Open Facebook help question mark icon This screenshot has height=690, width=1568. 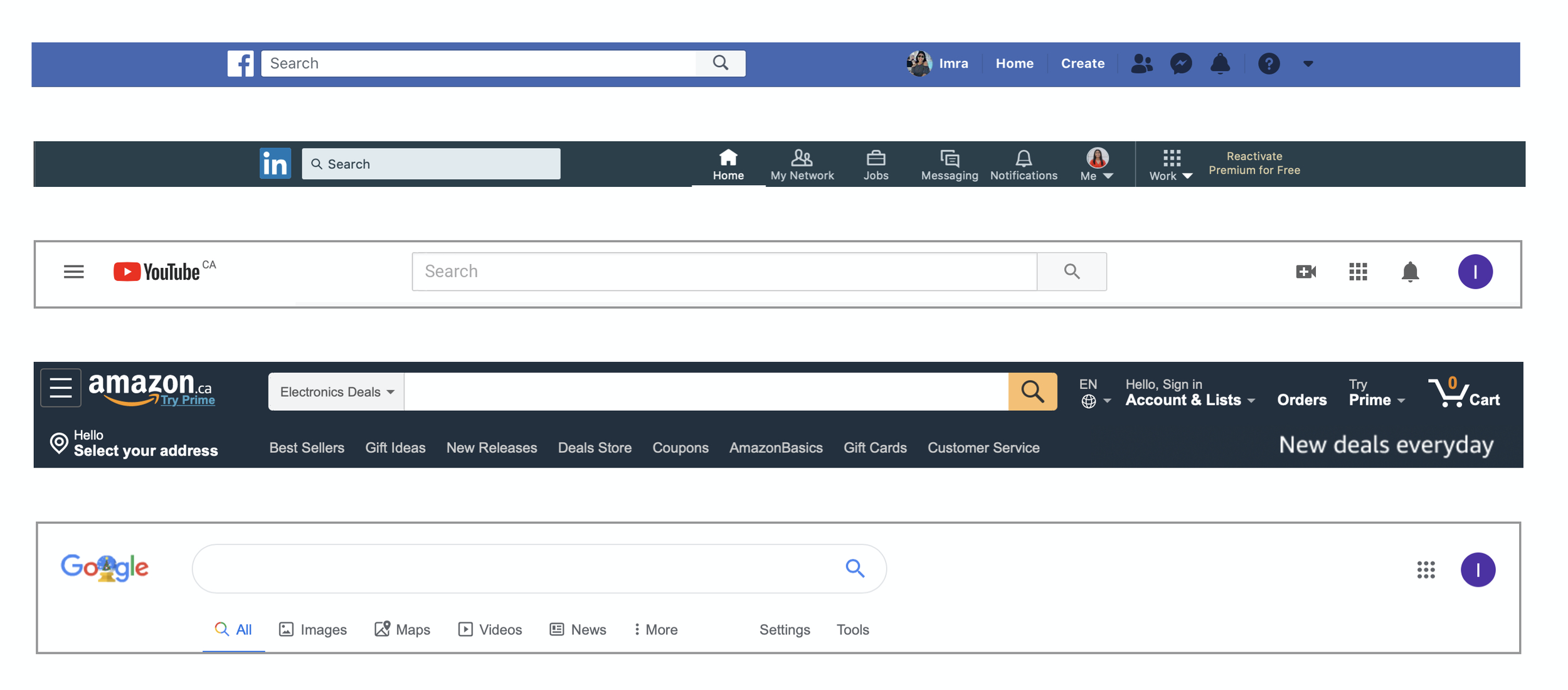click(1268, 63)
